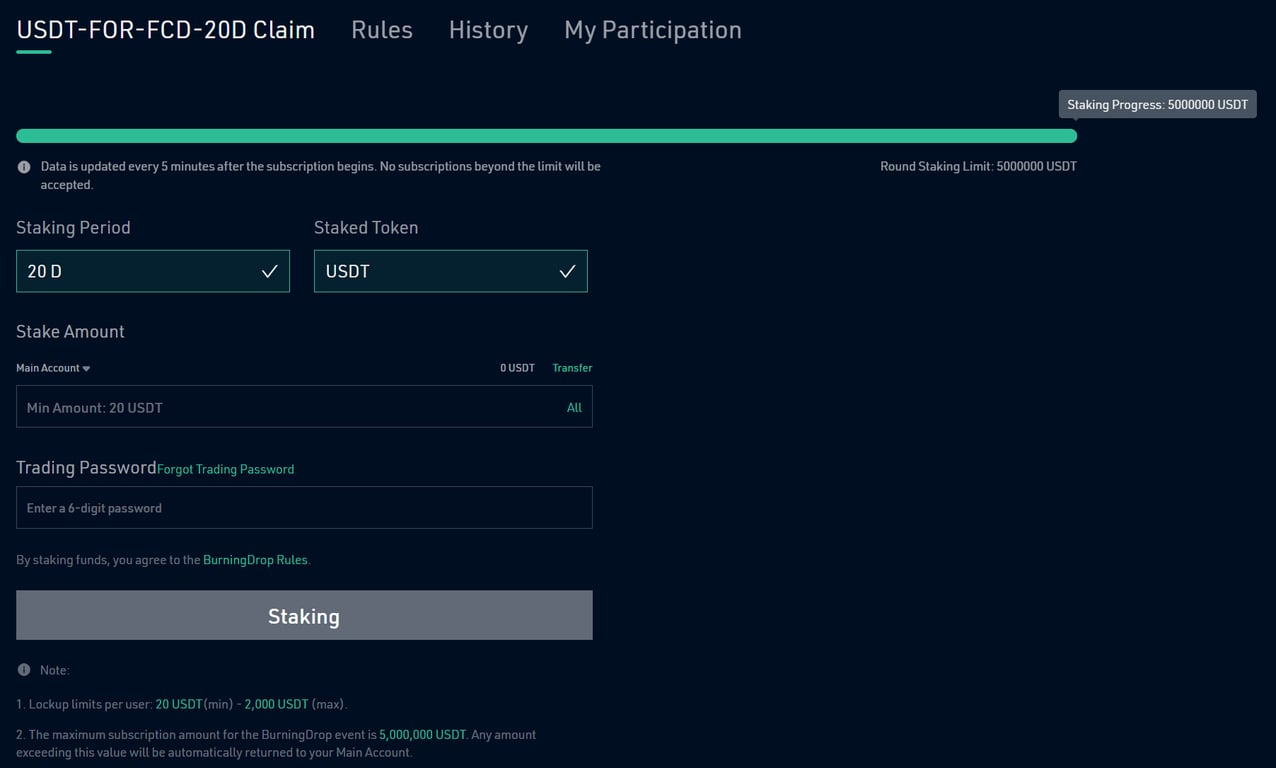Screen dimensions: 1276x768
Task: Expand the Main Account selector
Action: (x=52, y=367)
